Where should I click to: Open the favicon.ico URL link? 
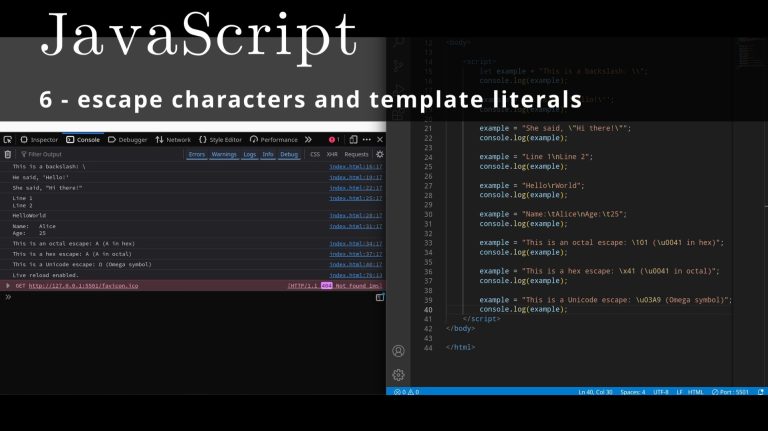pos(83,286)
